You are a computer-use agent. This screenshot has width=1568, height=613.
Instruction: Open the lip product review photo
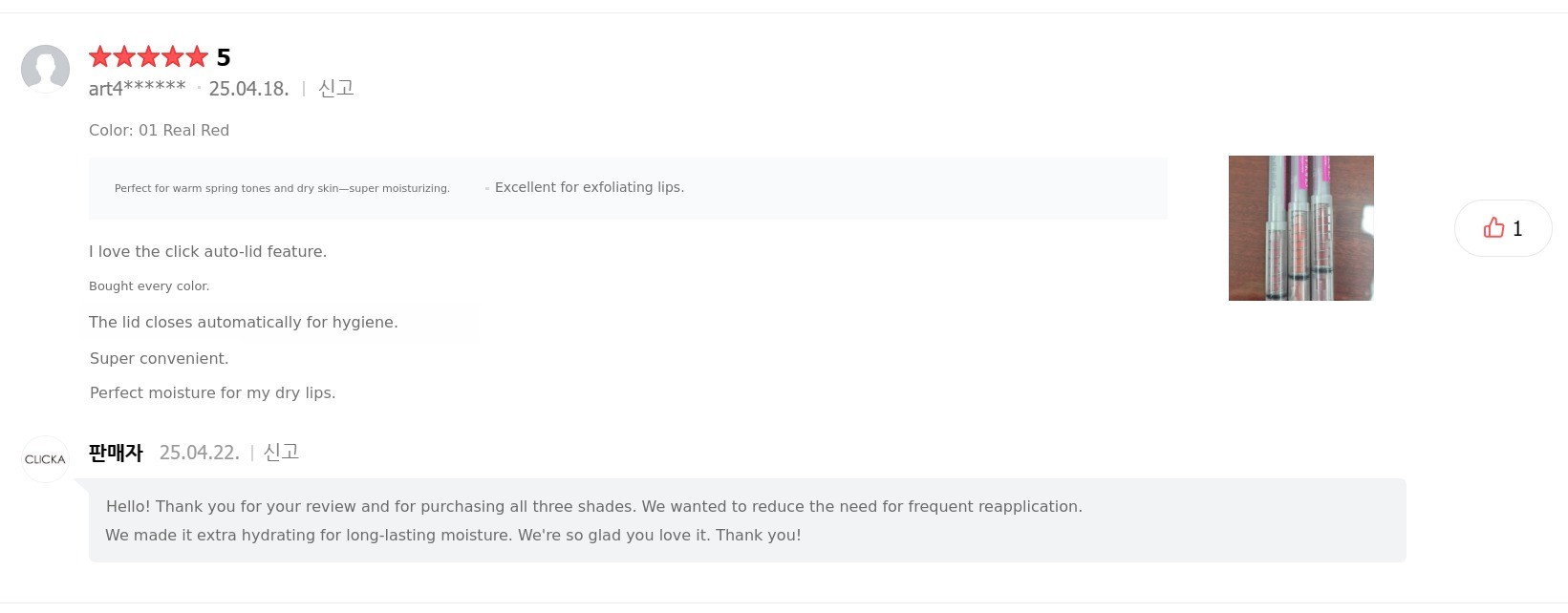[1300, 228]
